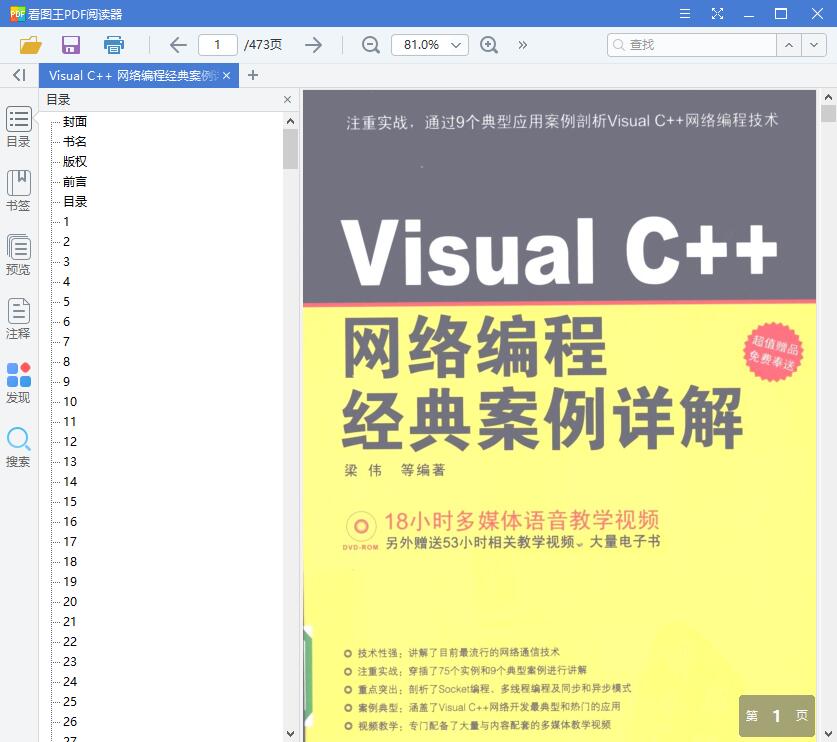Find the previous search result with the up arrow
The height and width of the screenshot is (742, 837).
(789, 45)
